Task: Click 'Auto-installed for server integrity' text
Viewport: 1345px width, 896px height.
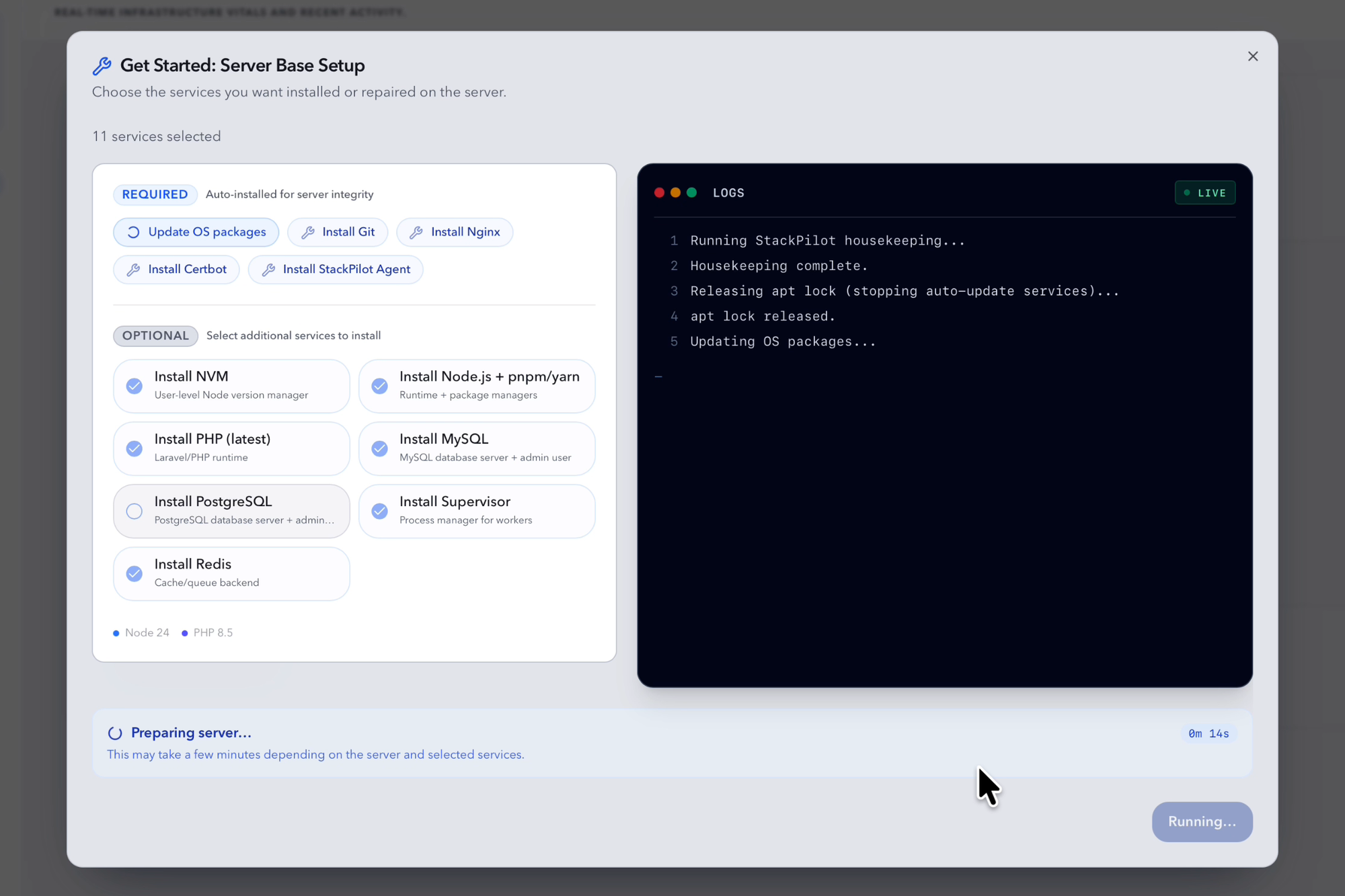Action: (x=289, y=194)
